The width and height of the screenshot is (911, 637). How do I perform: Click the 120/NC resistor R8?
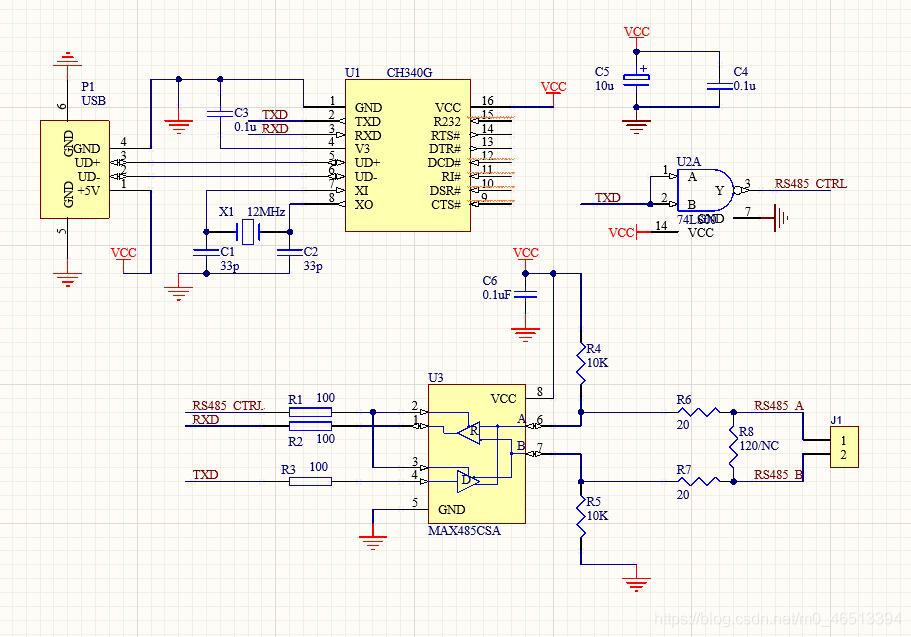click(733, 444)
